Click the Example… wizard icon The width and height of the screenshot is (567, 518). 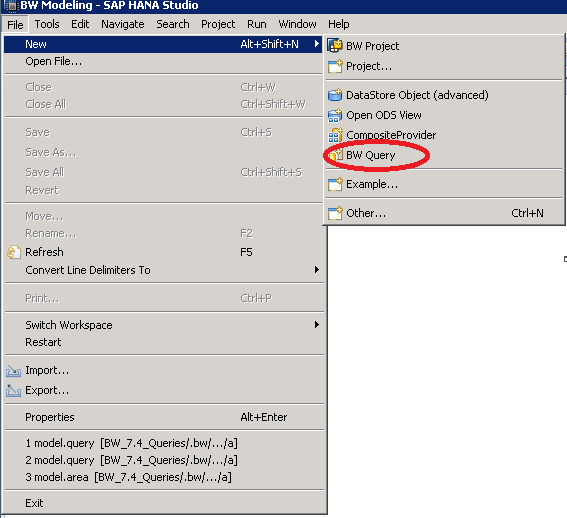click(x=335, y=184)
